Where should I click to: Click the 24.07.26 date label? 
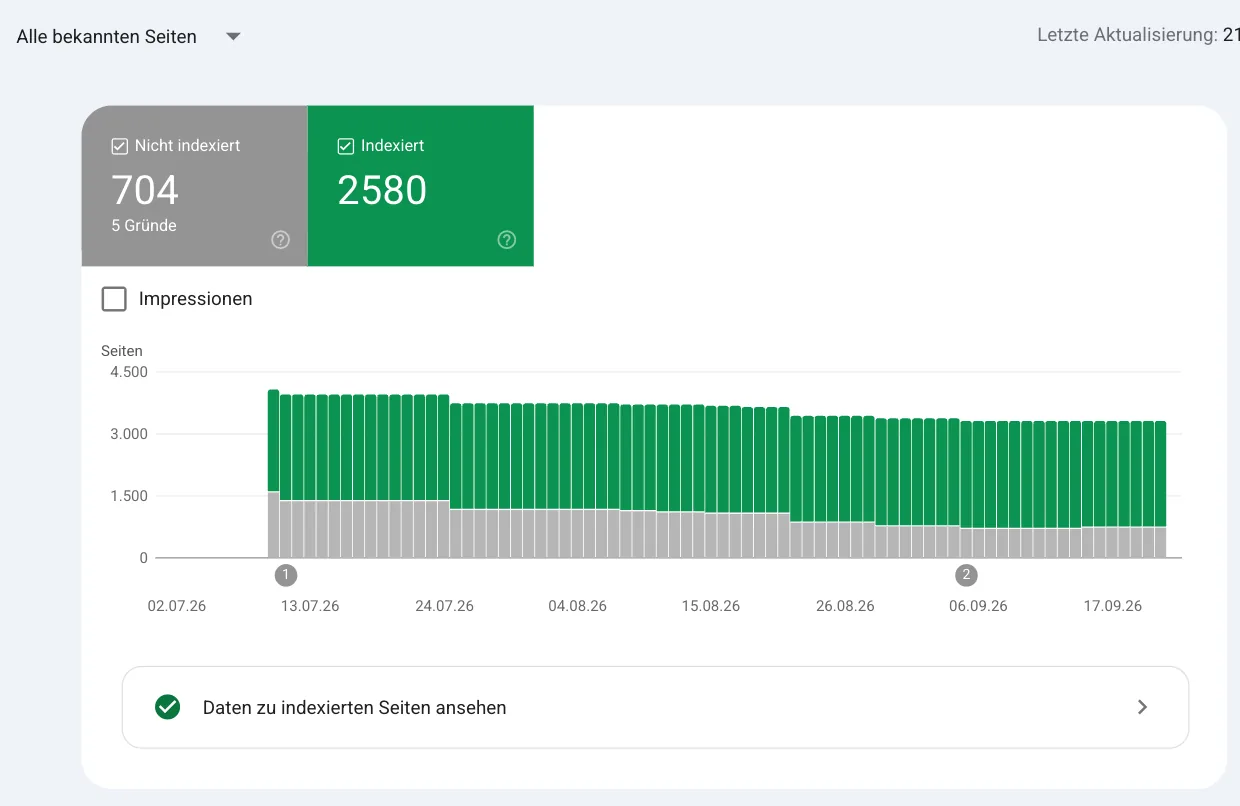point(444,606)
